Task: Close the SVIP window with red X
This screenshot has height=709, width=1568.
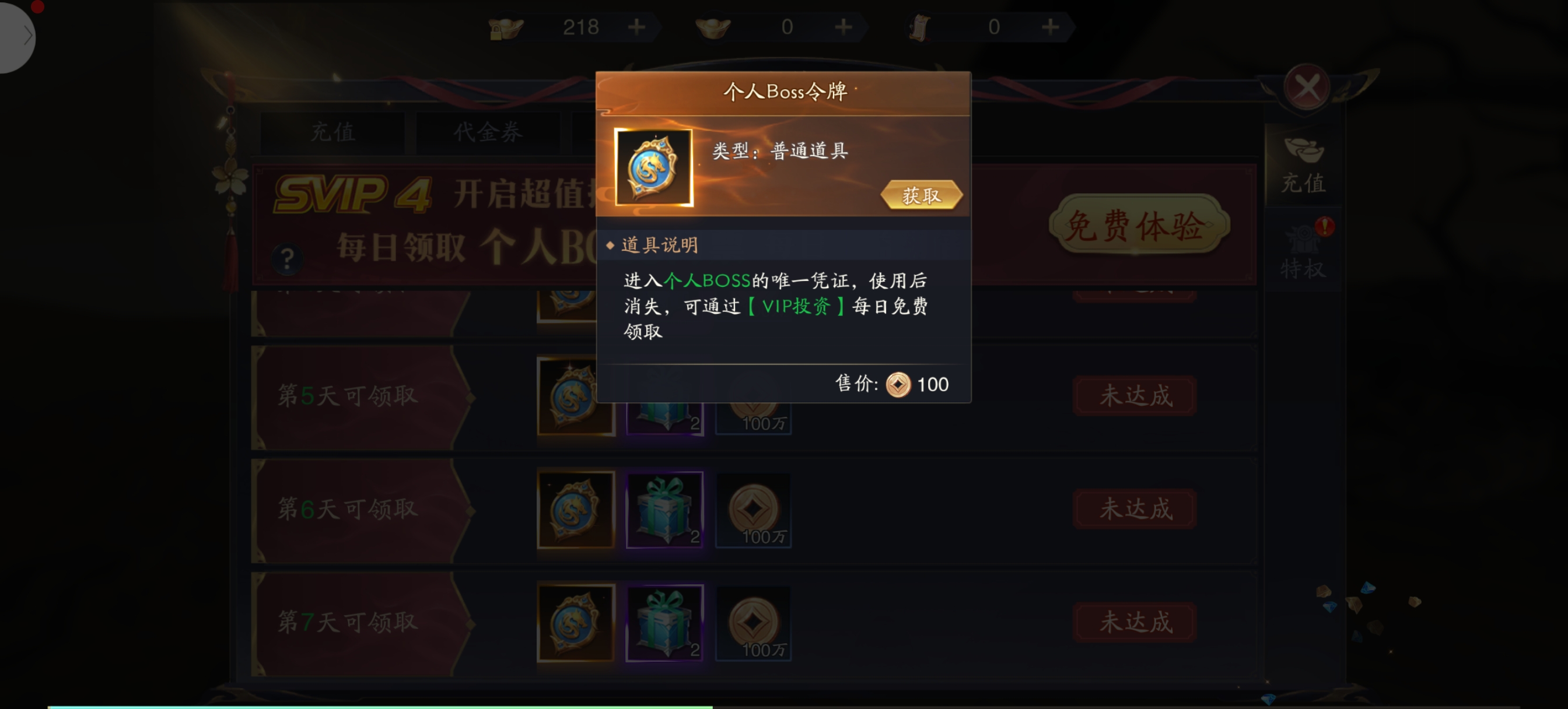Action: tap(1306, 87)
